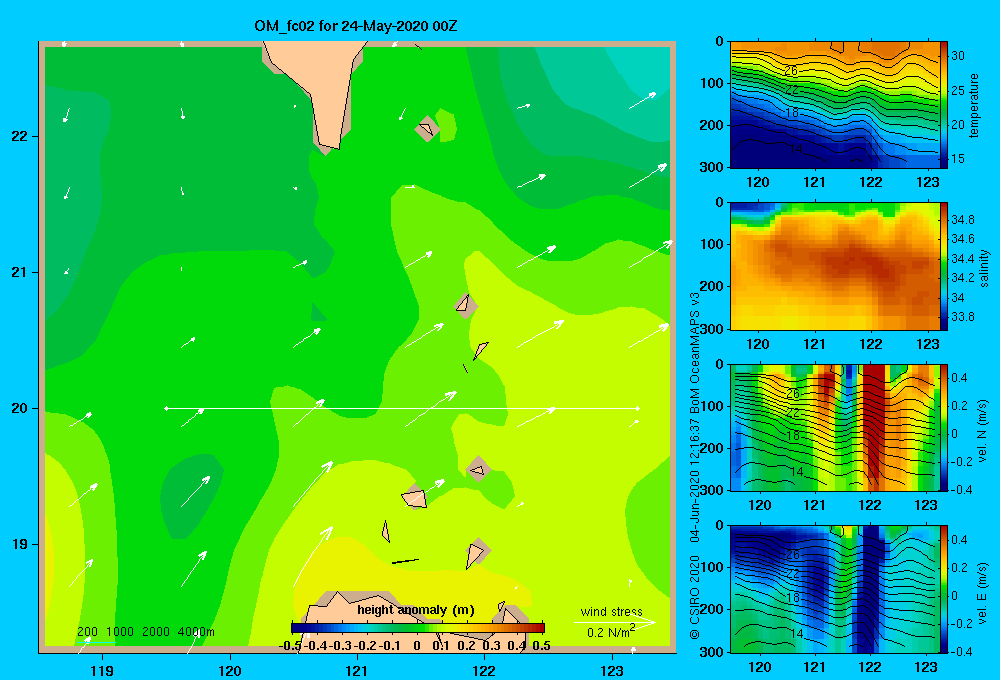Select latitude label 22 on main map axis
This screenshot has width=1000, height=680.
[19, 136]
